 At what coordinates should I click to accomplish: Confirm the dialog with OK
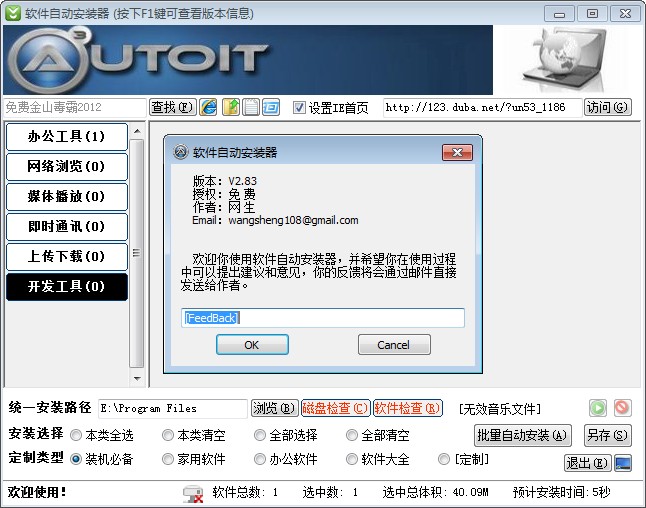(x=252, y=344)
